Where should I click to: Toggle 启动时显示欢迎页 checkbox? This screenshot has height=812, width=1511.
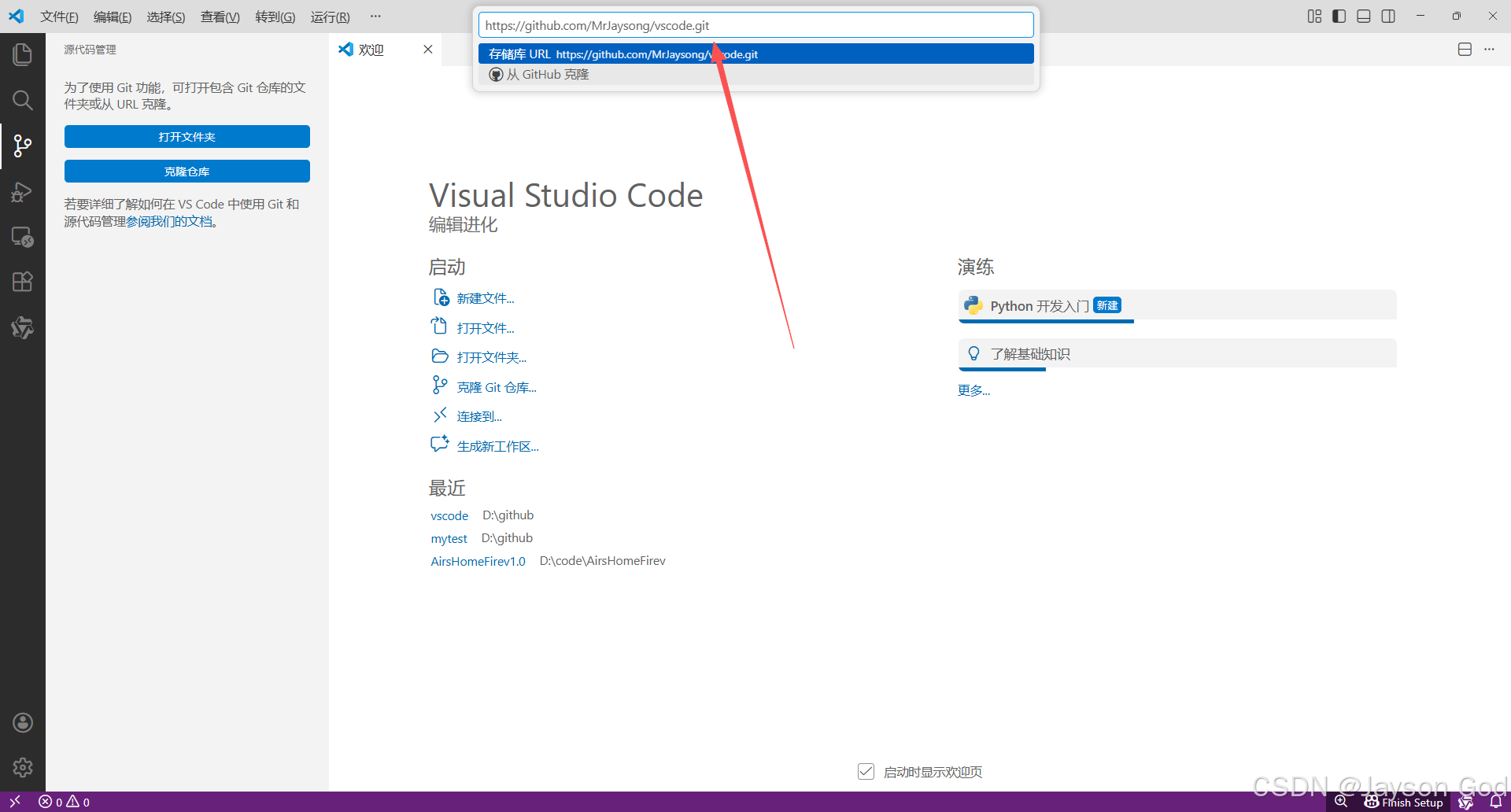[x=866, y=772]
